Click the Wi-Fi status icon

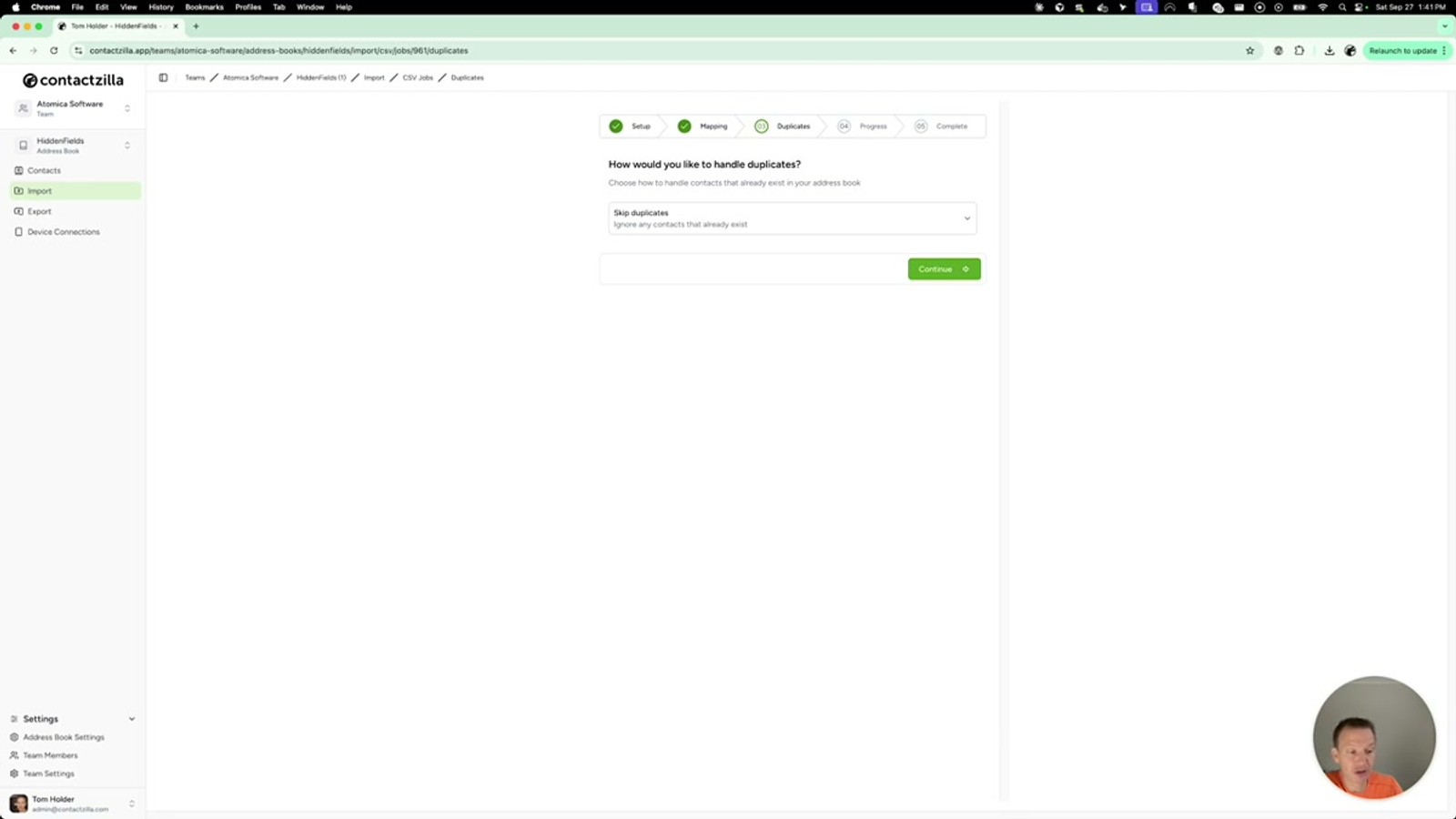pyautogui.click(x=1322, y=7)
